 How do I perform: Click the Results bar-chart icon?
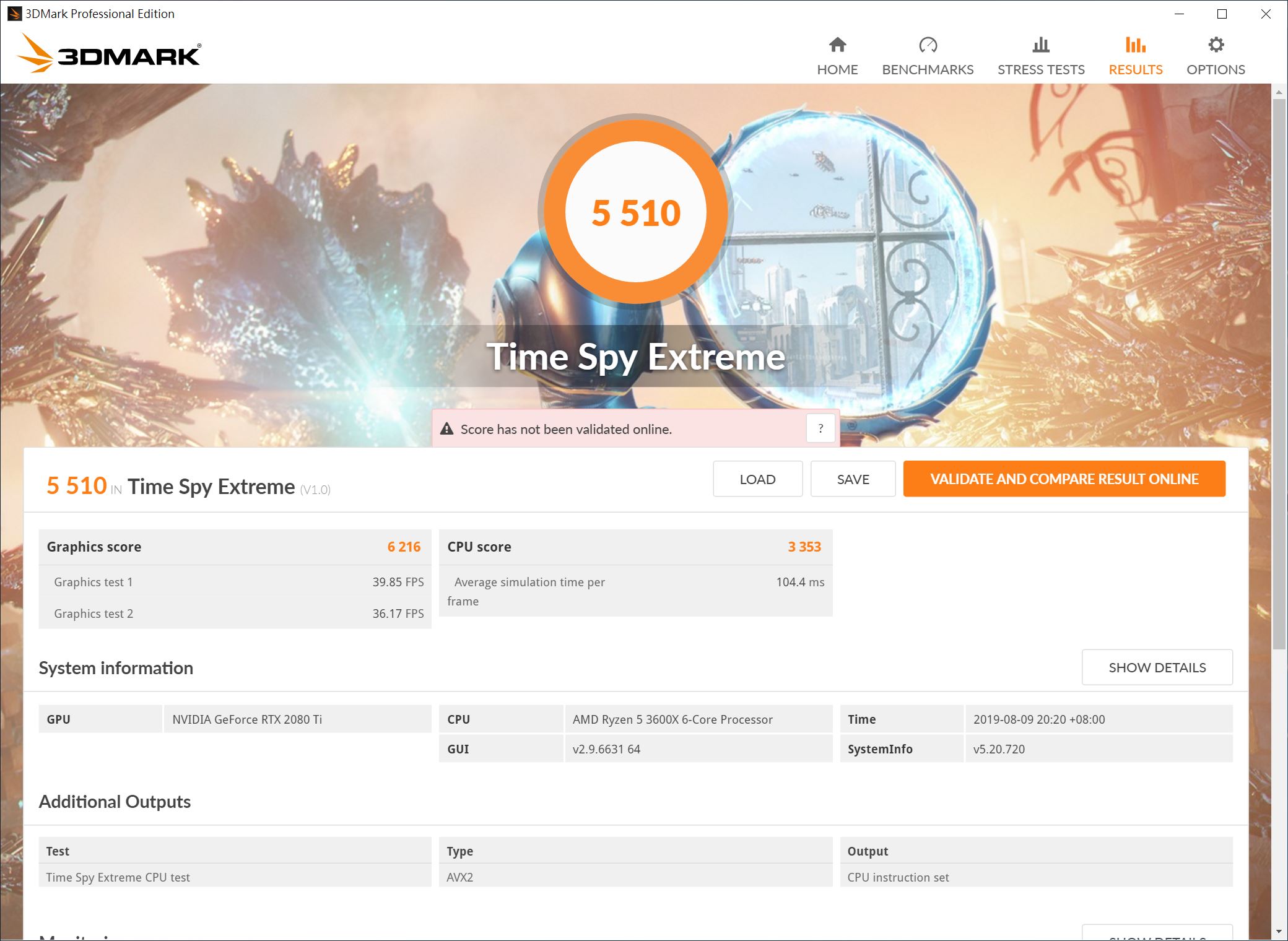tap(1135, 45)
